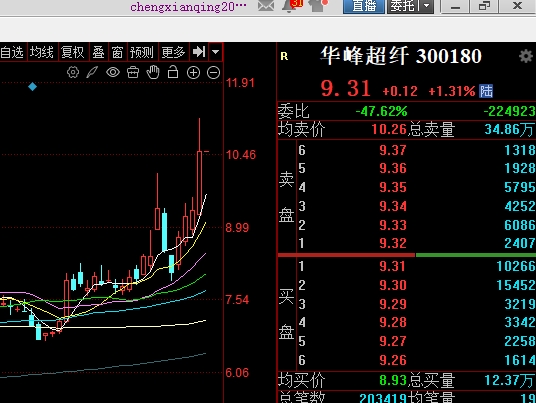Select the drawing pen tool icon
This screenshot has height=403, width=536.
click(x=92, y=72)
